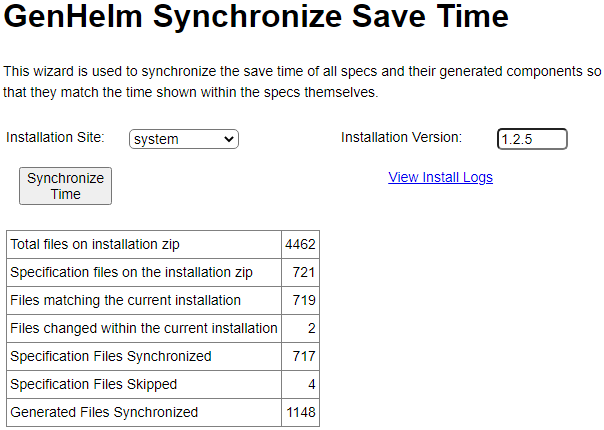The height and width of the screenshot is (430, 604).
Task: Open the View Install Logs link
Action: [x=440, y=177]
